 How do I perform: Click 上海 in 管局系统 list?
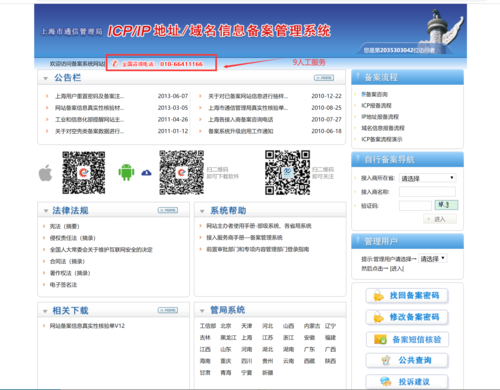pyautogui.click(x=247, y=338)
